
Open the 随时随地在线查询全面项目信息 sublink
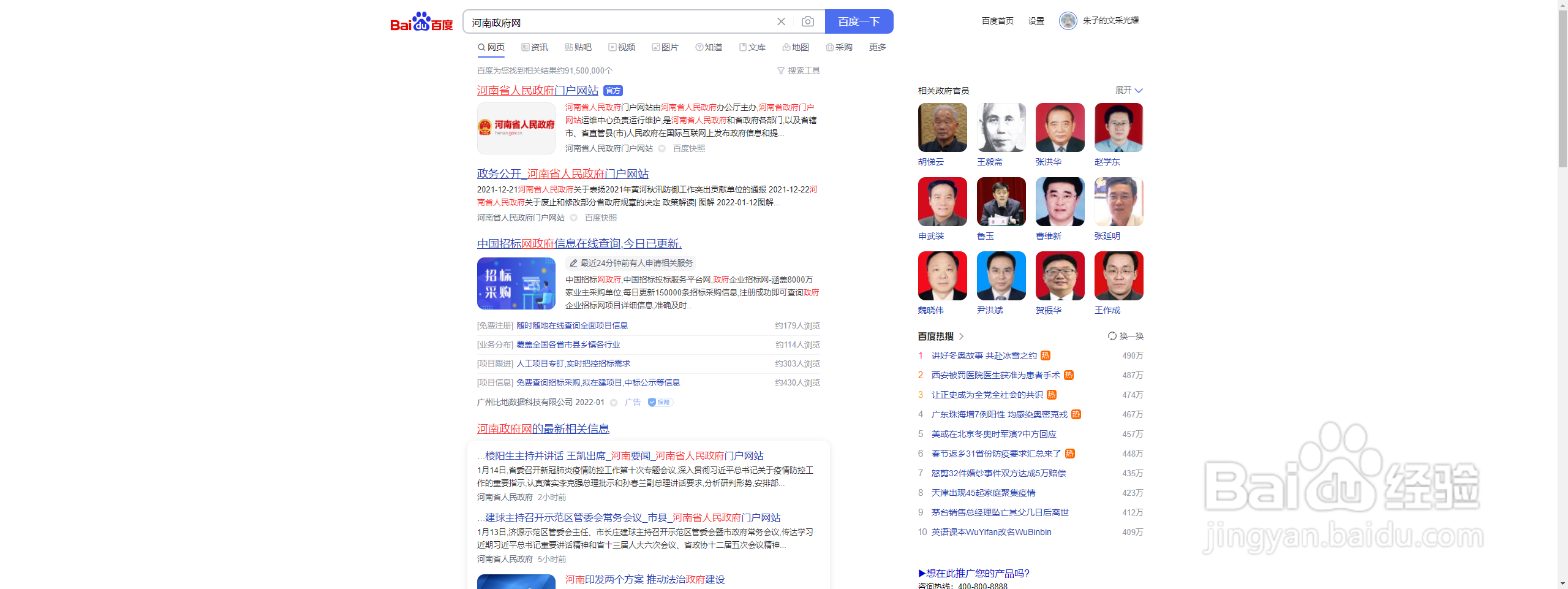[x=572, y=325]
